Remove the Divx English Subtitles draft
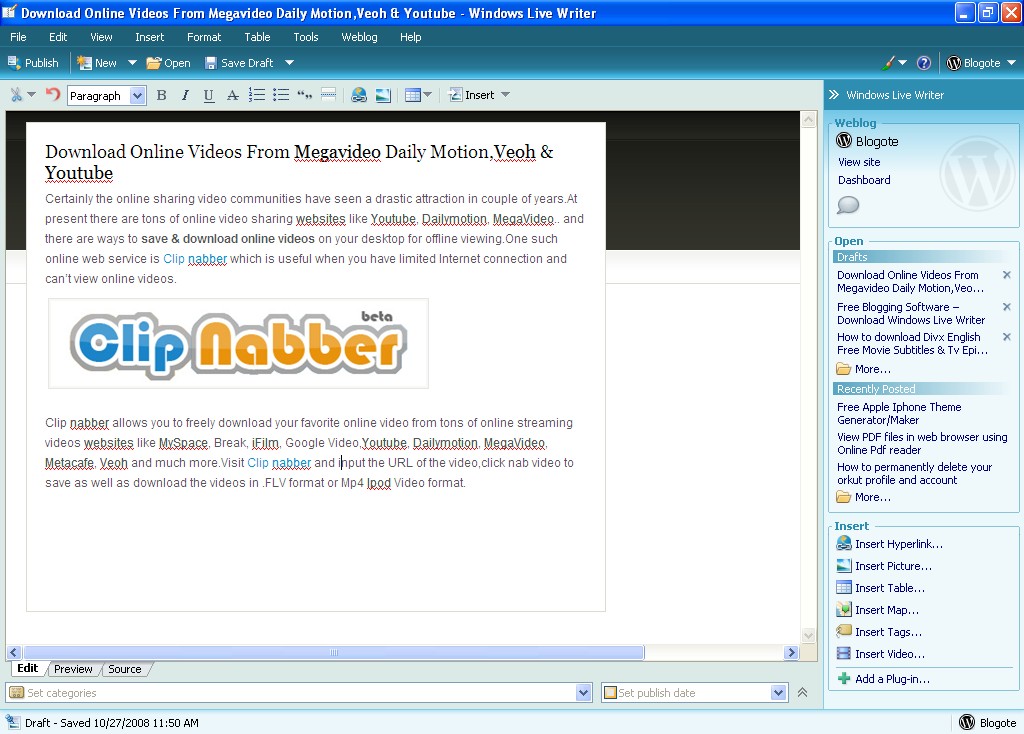The width and height of the screenshot is (1024, 734). (1007, 337)
